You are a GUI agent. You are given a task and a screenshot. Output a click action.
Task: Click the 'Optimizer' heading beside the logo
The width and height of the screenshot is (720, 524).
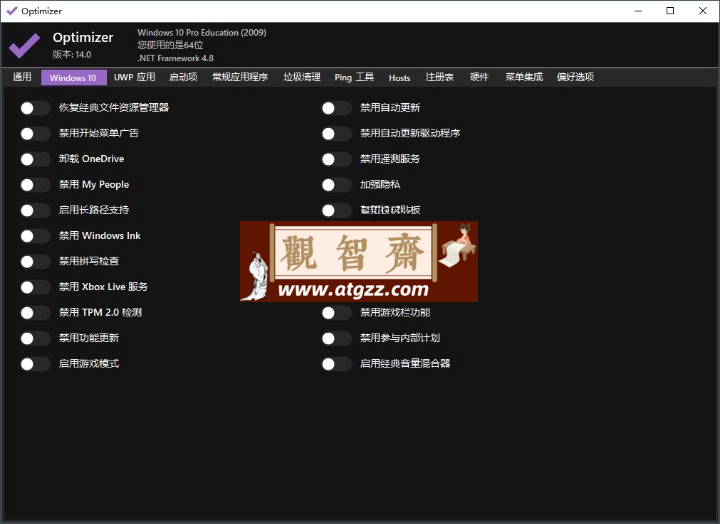[83, 38]
